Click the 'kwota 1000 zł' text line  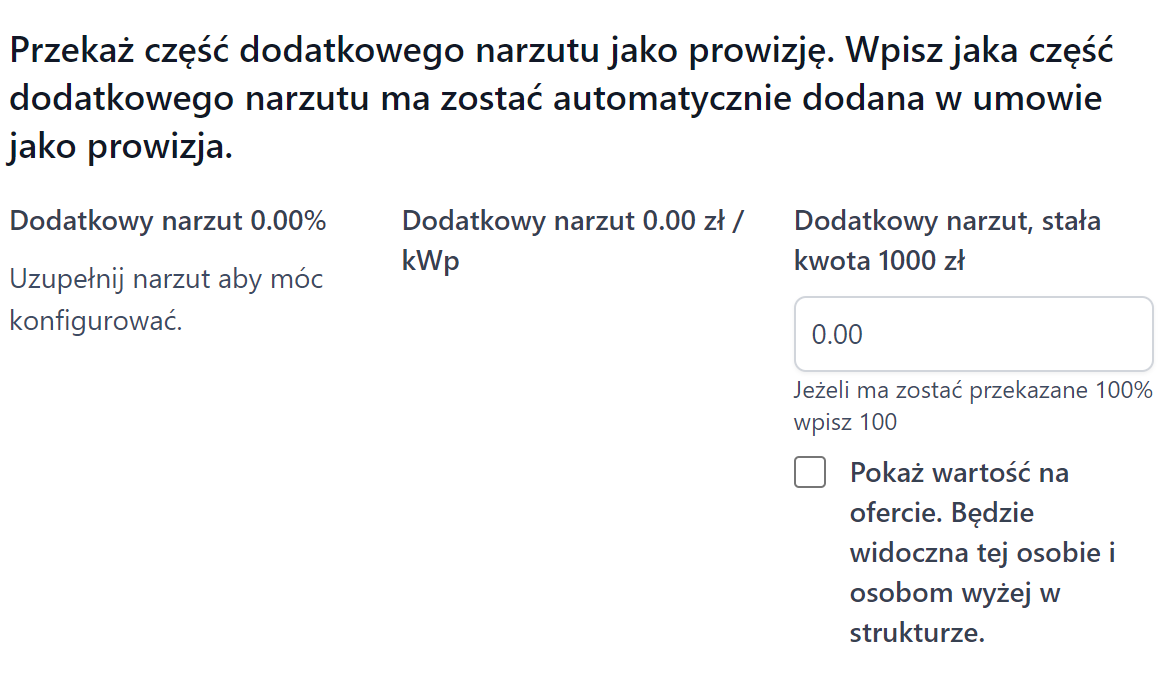(879, 262)
